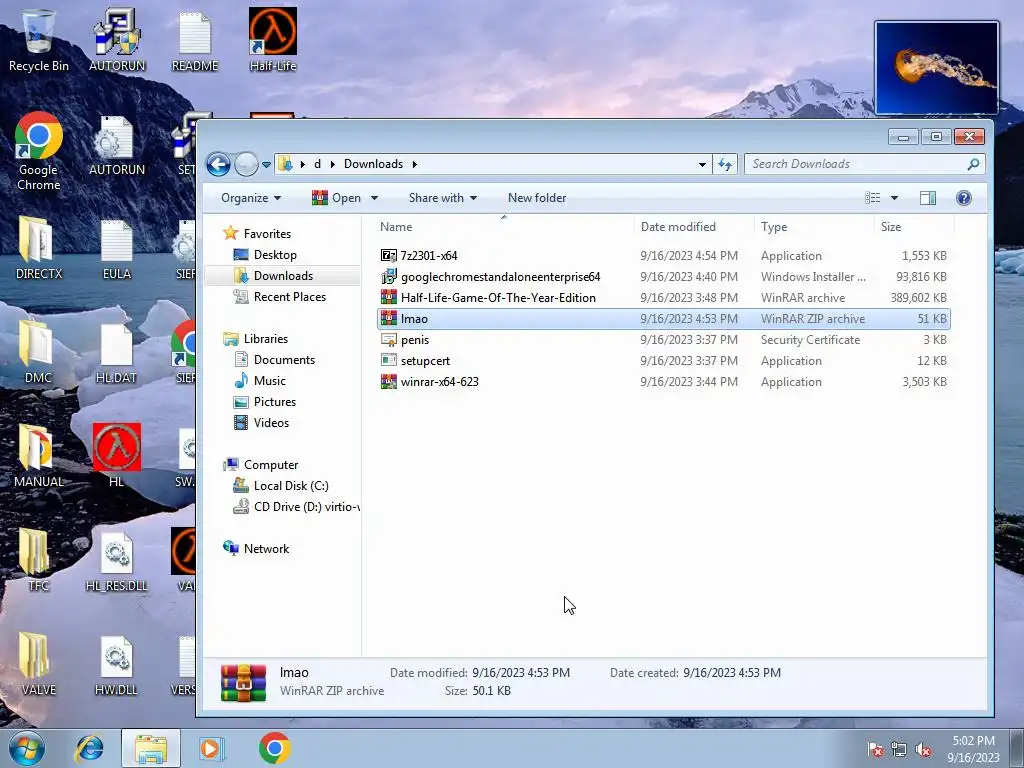
Task: Expand the Open button's dropdown arrow
Action: [374, 198]
